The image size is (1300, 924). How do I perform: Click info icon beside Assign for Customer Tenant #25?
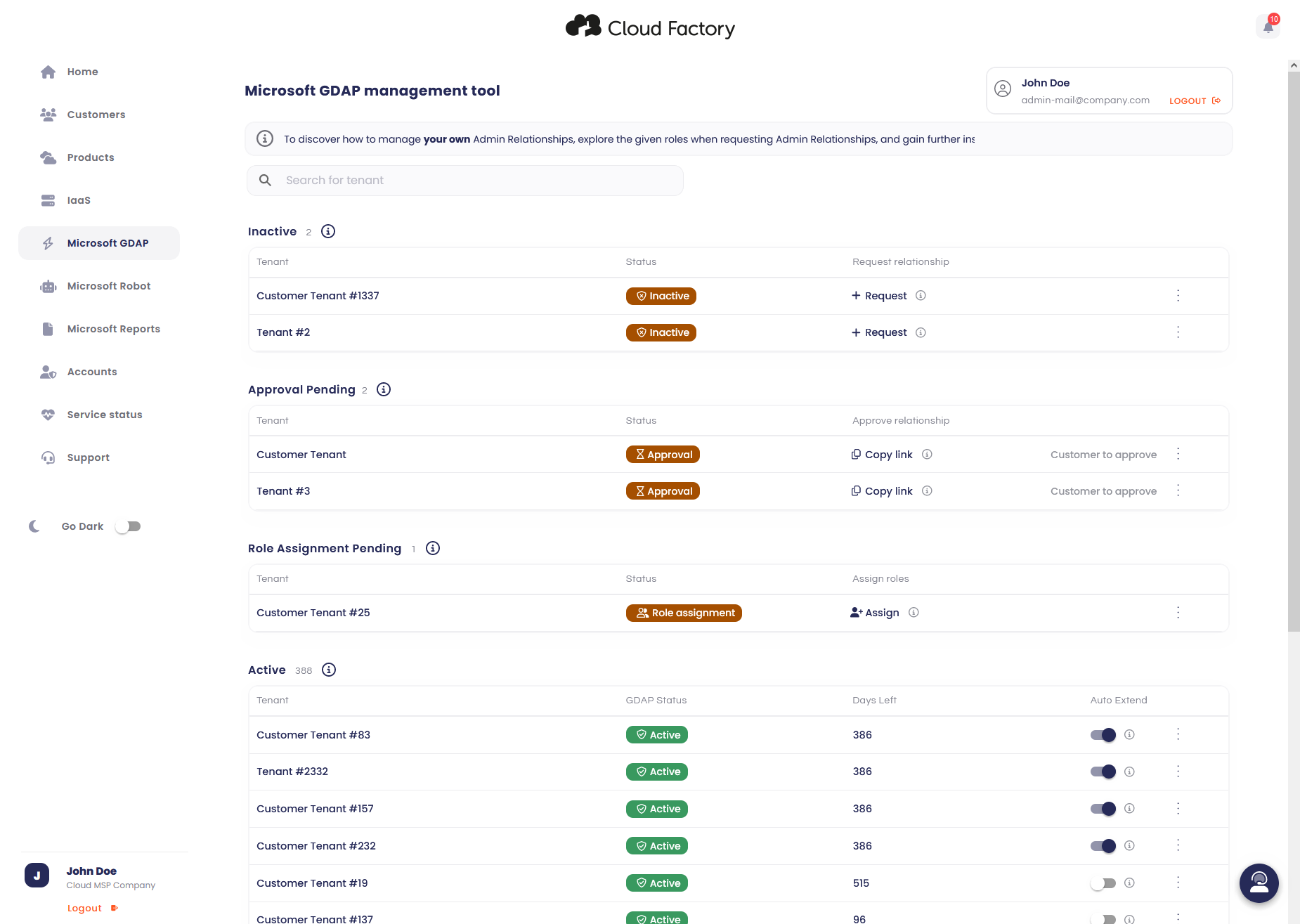(914, 613)
